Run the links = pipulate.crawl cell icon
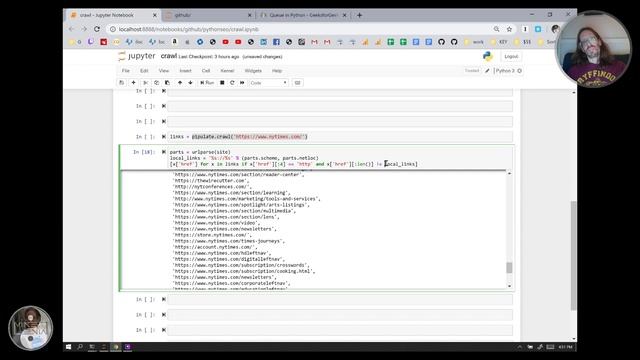 pyautogui.click(x=164, y=137)
